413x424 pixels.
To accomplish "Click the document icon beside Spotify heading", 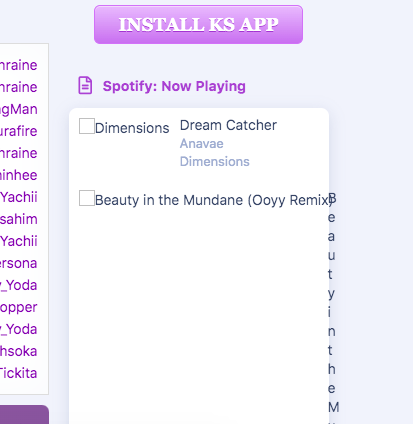I will pyautogui.click(x=85, y=86).
